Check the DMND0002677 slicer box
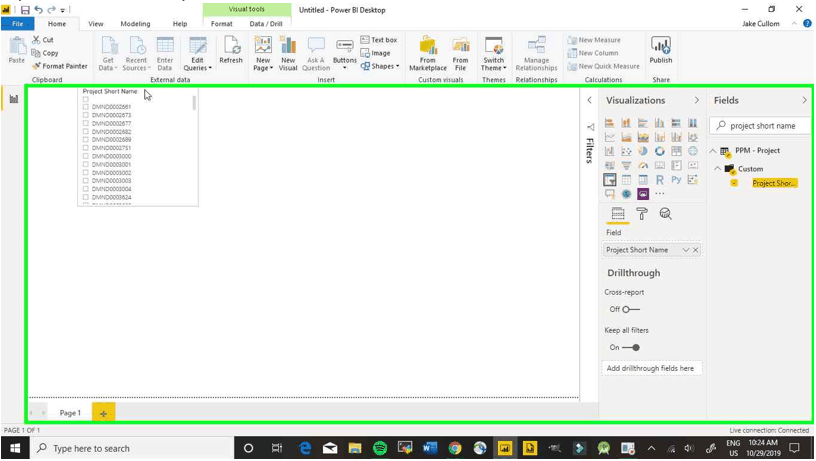Screen dimensions: 816x461 tap(86, 123)
